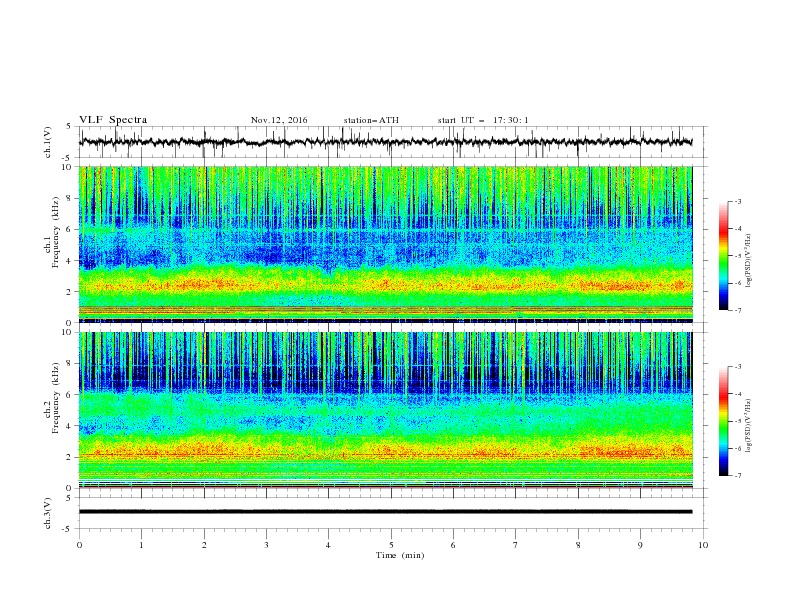Click the log(PSD) label beside ch.1 color scale
The height and width of the screenshot is (612, 792).
(749, 261)
